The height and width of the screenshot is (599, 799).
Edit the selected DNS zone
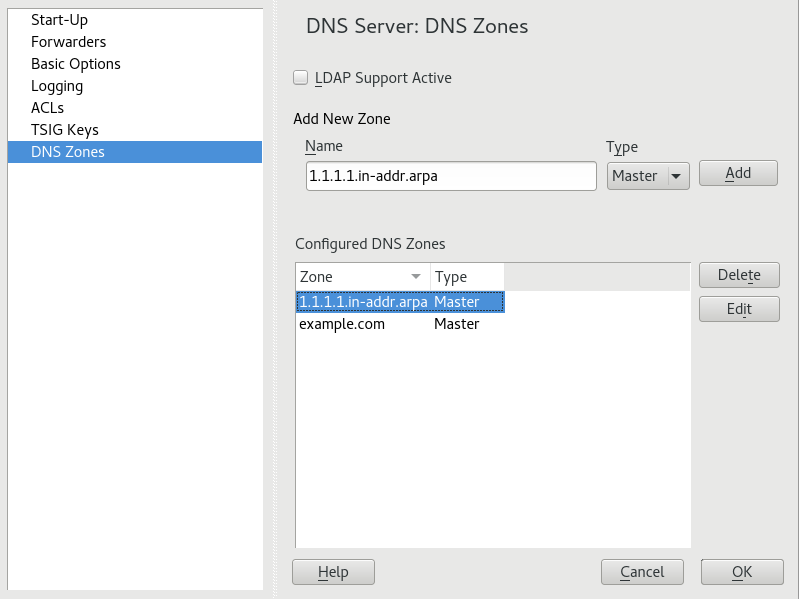click(739, 309)
